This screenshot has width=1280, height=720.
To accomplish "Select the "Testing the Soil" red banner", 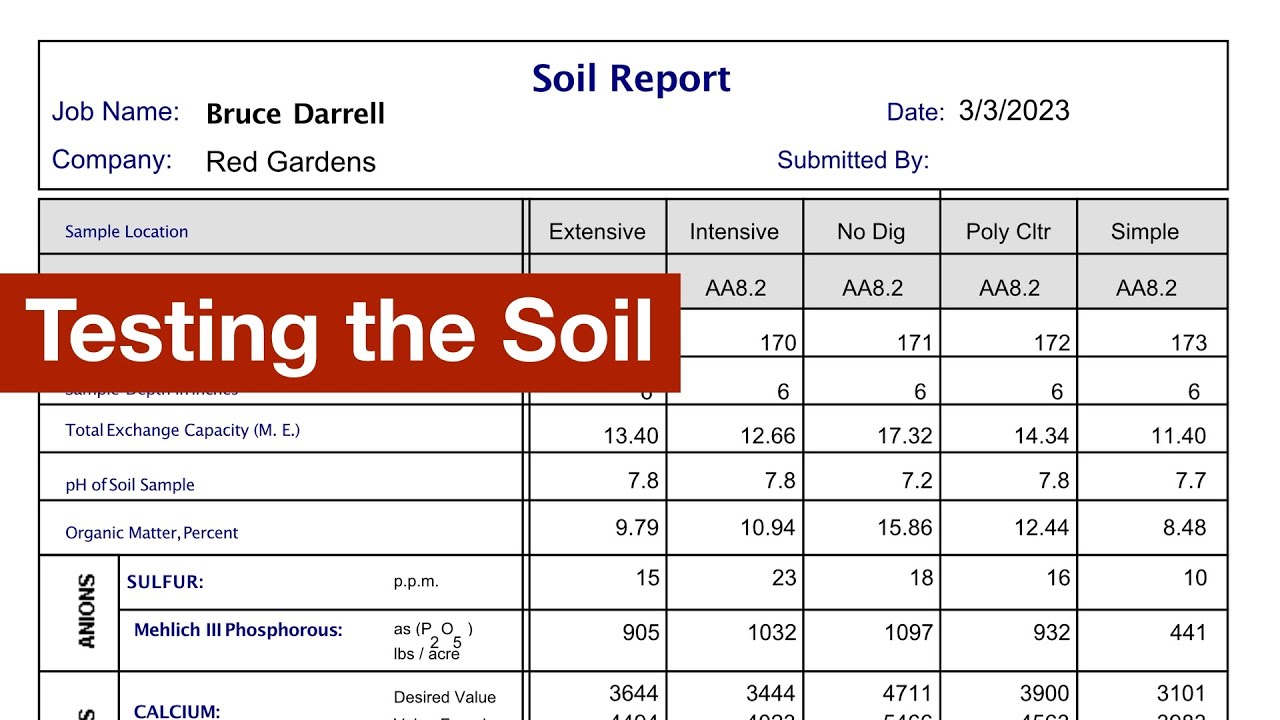I will click(340, 332).
